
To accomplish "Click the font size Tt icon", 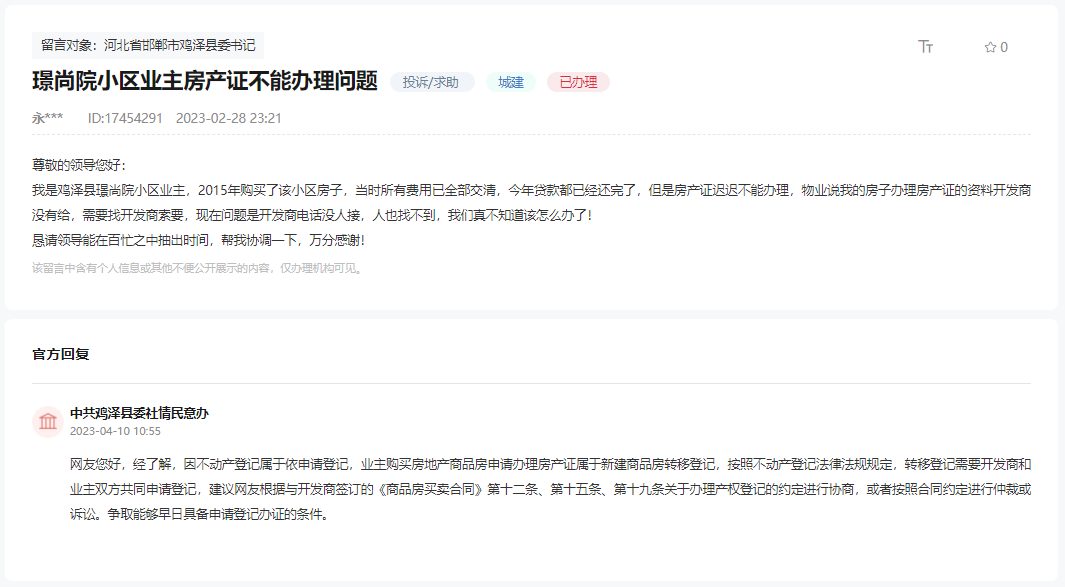I will coord(925,46).
